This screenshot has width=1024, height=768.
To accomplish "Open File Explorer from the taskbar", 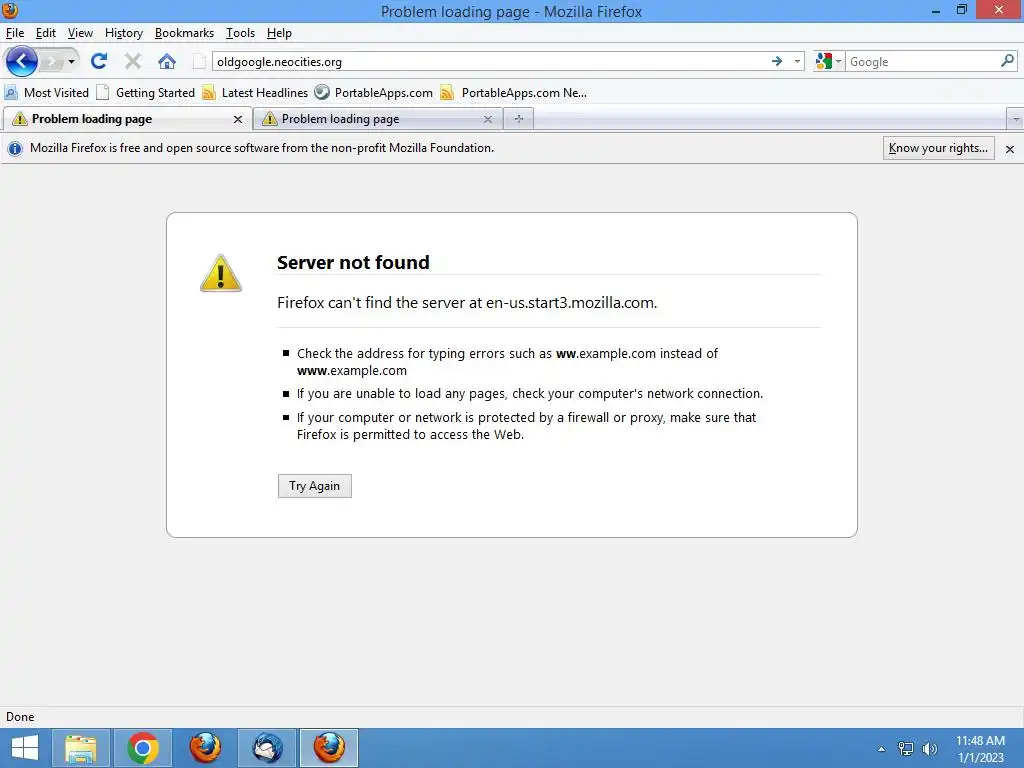I will pos(81,748).
